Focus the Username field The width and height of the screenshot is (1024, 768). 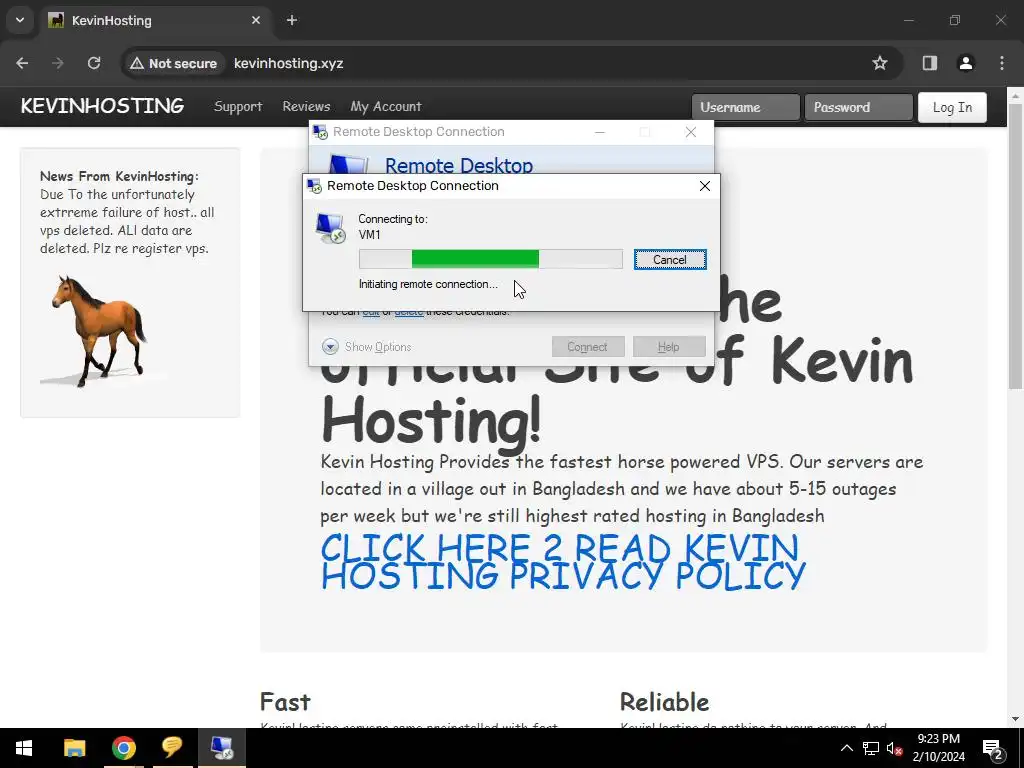(x=746, y=107)
